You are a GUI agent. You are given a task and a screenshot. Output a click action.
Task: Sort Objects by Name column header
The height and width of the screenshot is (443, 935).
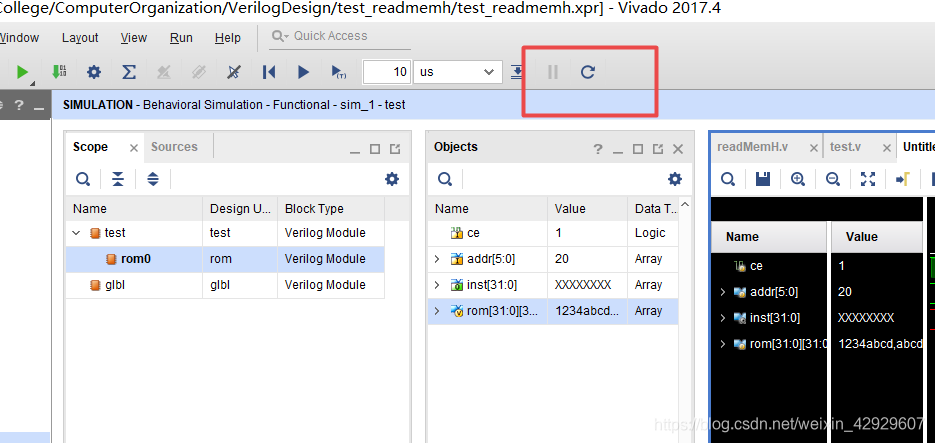pos(487,209)
